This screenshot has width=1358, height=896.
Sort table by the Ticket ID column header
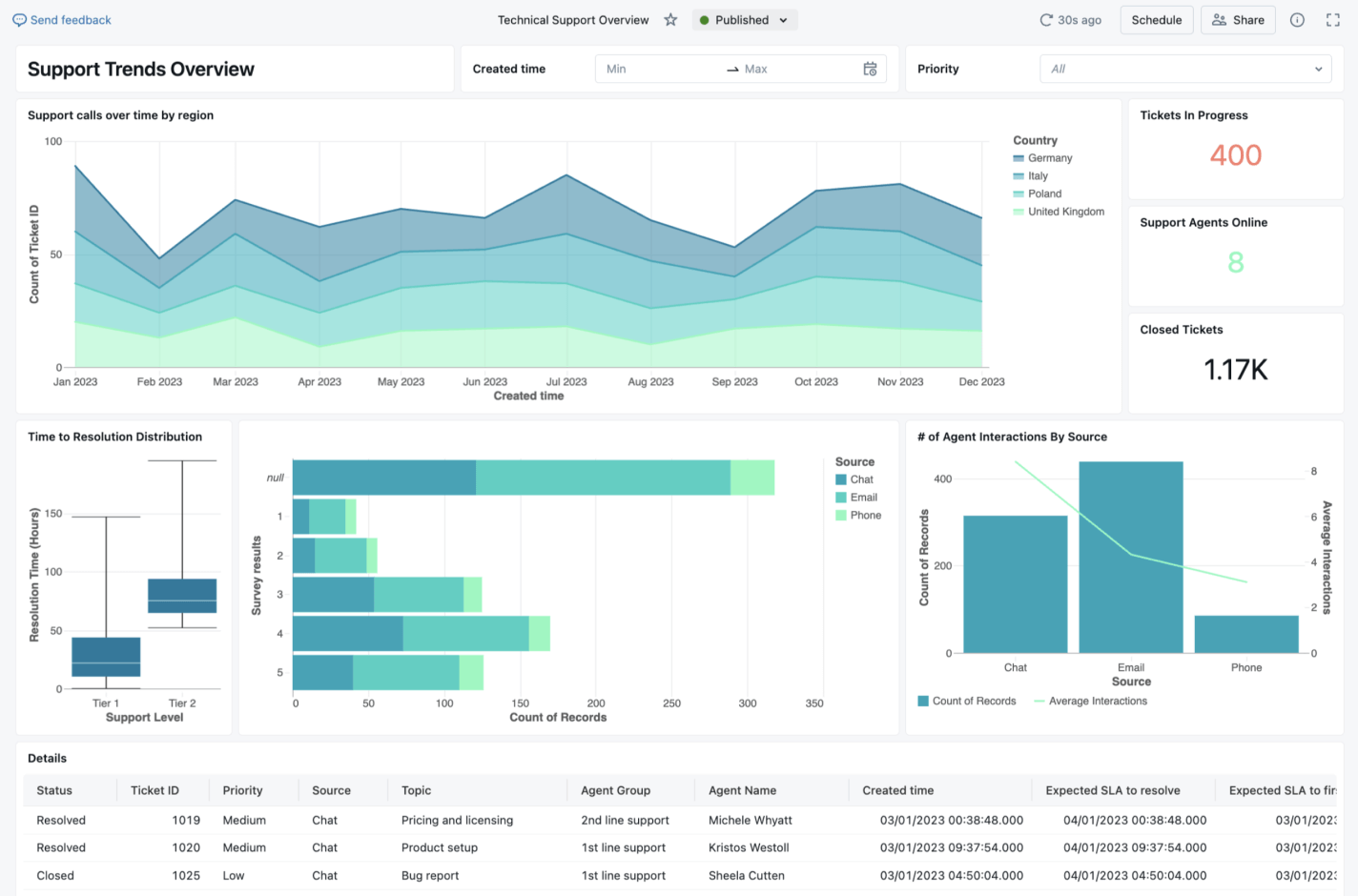point(154,790)
